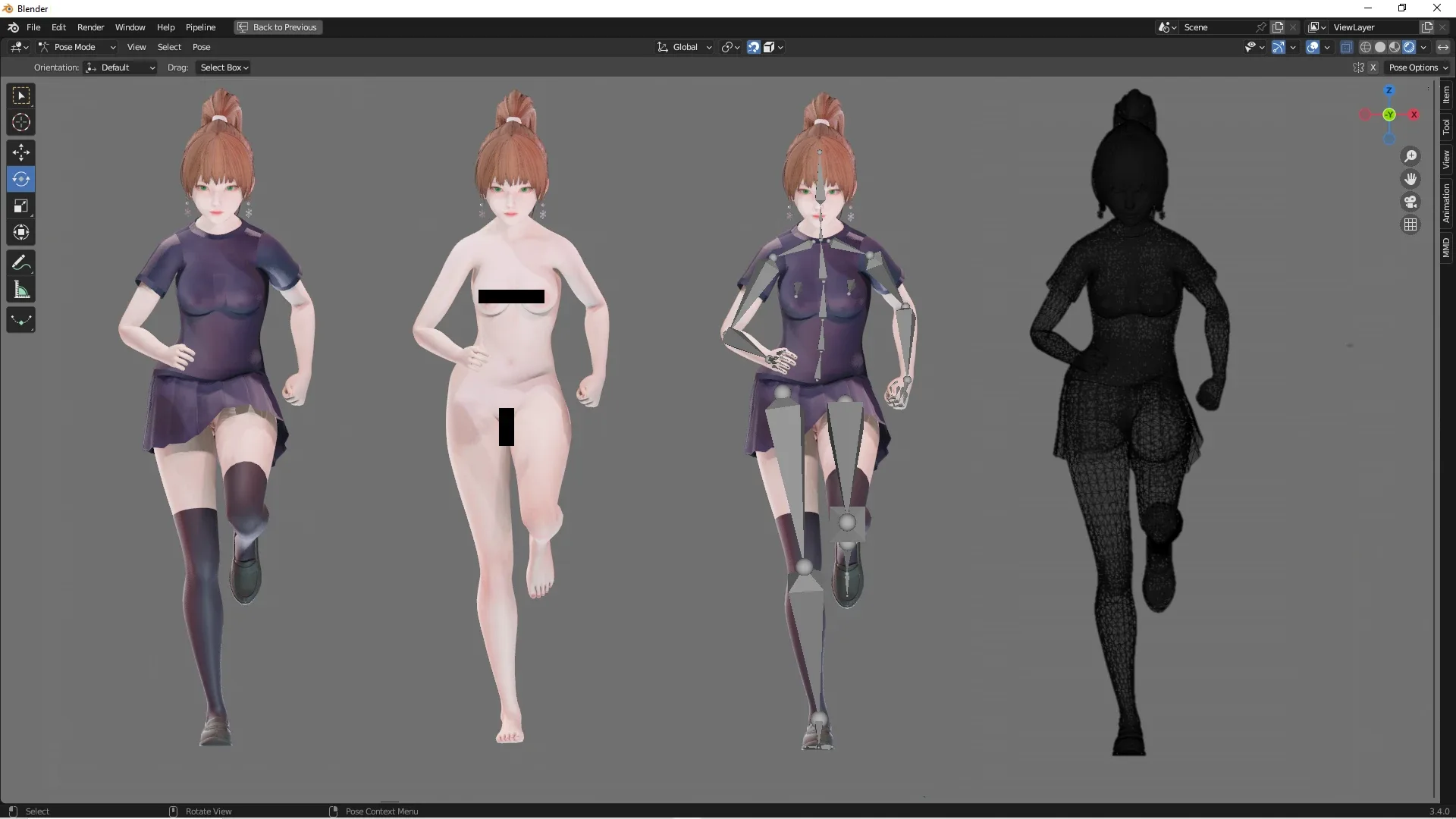Activate the Annotate tool
The width and height of the screenshot is (1456, 819).
(x=20, y=262)
